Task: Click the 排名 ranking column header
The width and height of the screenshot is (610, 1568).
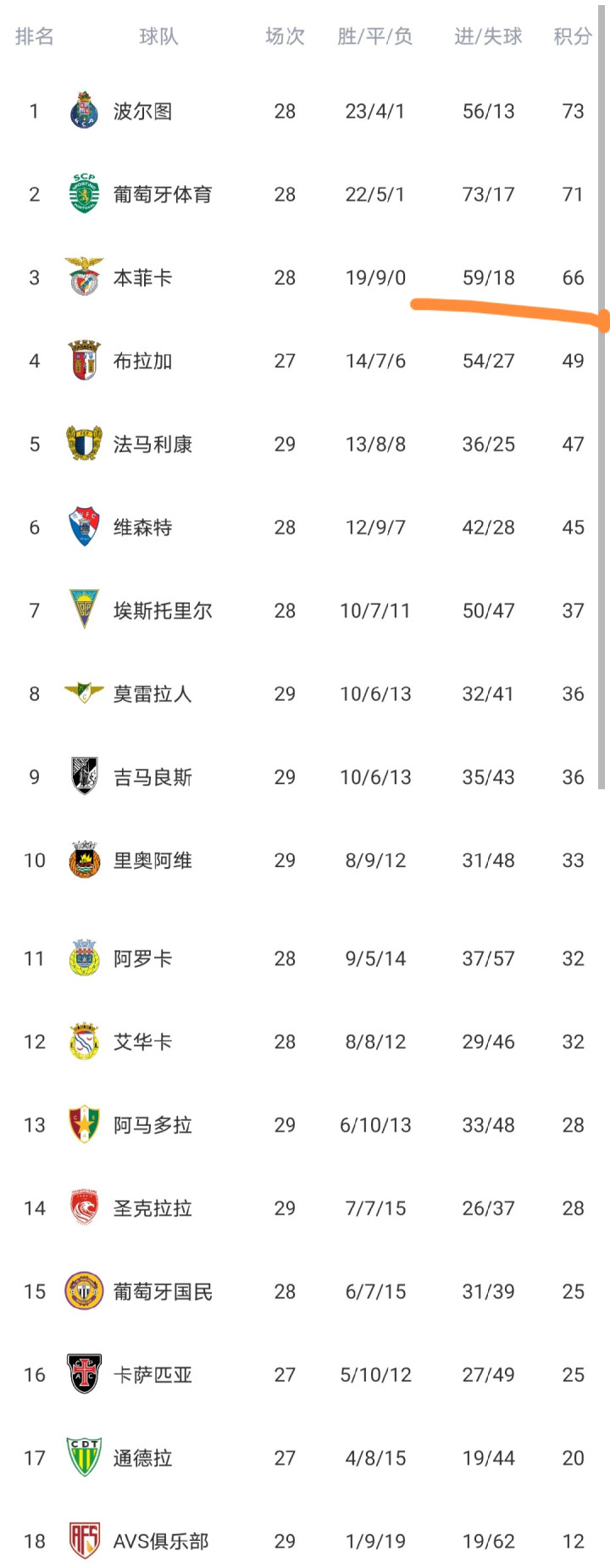Action: [x=35, y=36]
